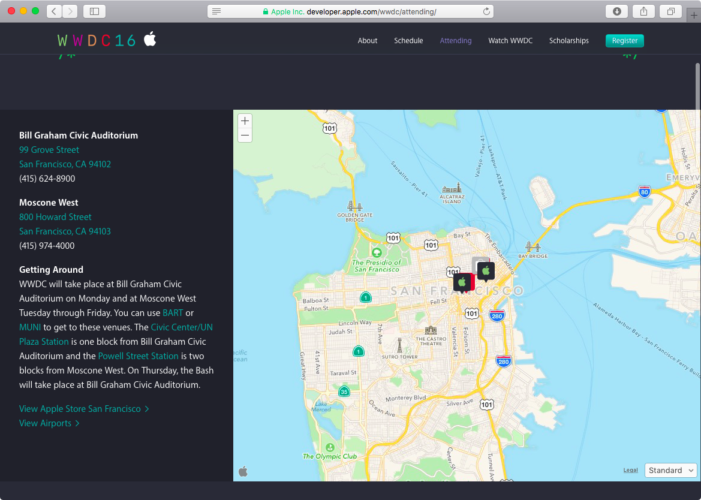Click the Castro Theatre landmark icon
This screenshot has width=701, height=500.
[431, 331]
